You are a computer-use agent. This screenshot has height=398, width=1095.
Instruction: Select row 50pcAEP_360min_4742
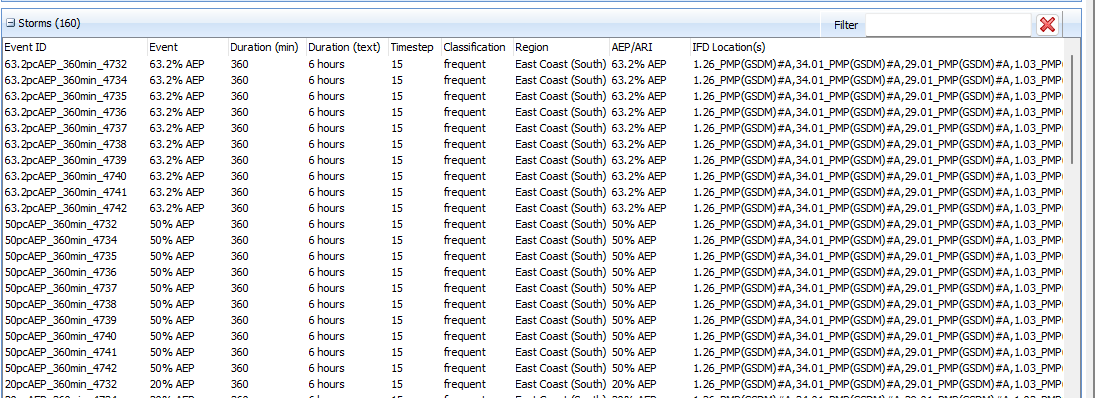tap(533, 368)
